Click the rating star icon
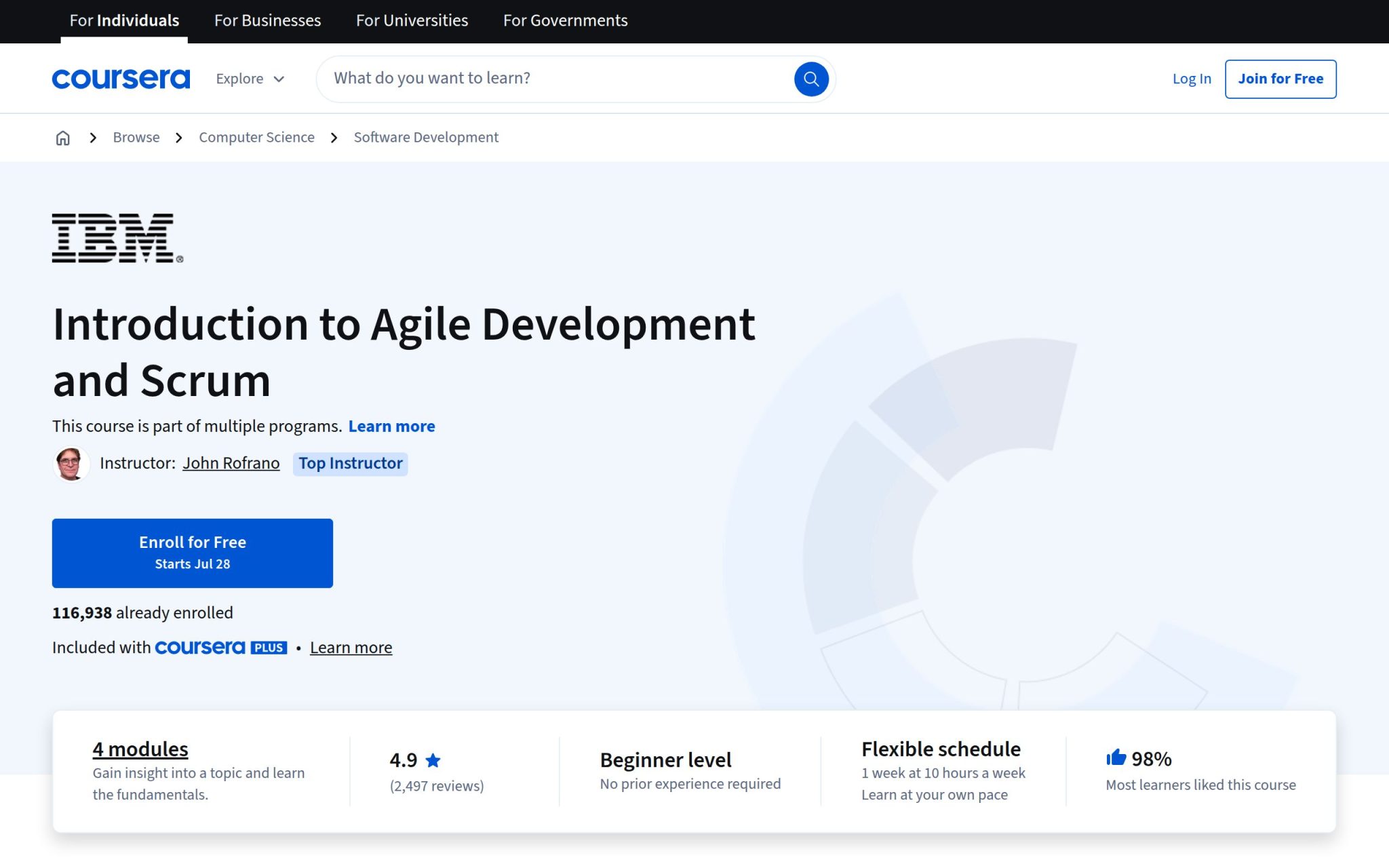This screenshot has width=1389, height=868. point(433,760)
